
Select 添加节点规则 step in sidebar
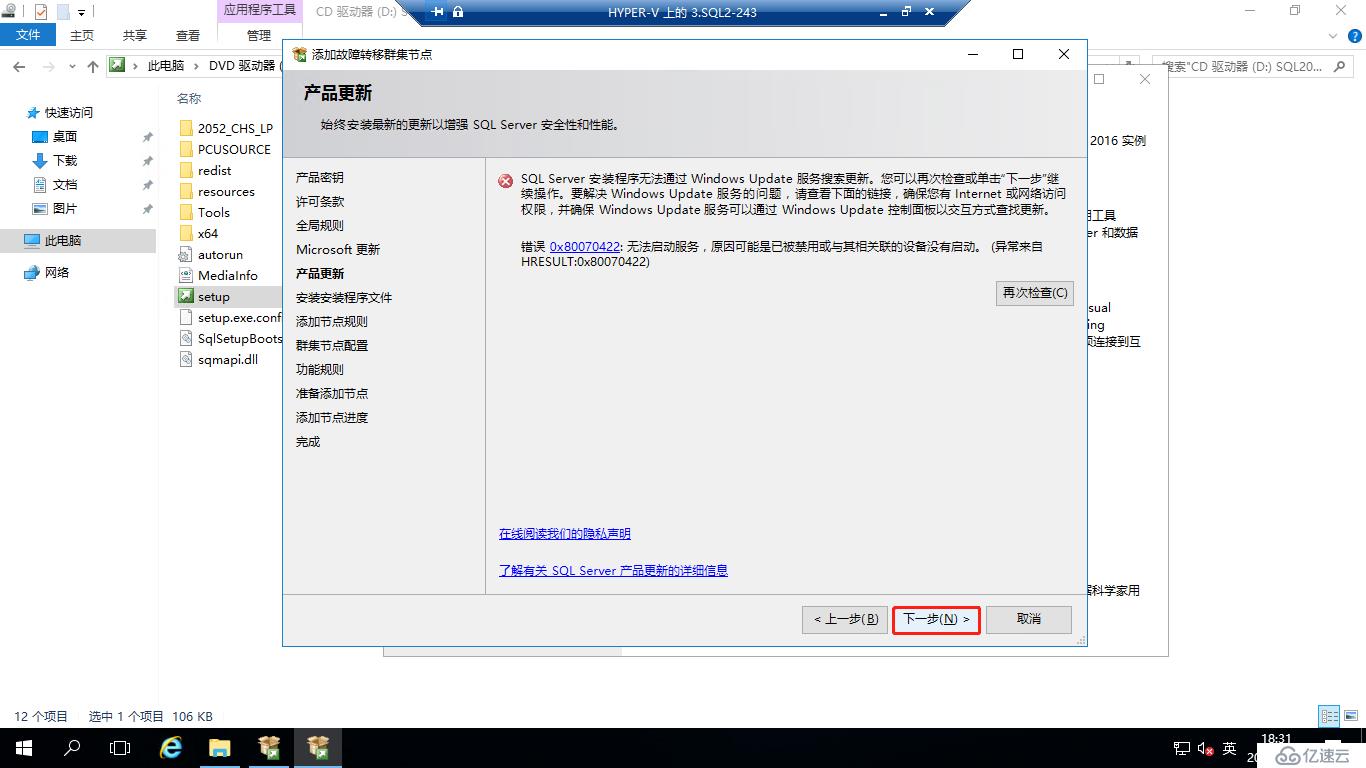click(x=332, y=321)
